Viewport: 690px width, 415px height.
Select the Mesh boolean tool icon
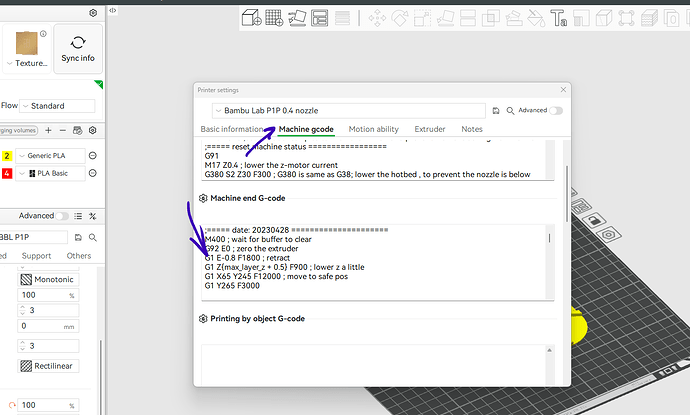pos(491,18)
